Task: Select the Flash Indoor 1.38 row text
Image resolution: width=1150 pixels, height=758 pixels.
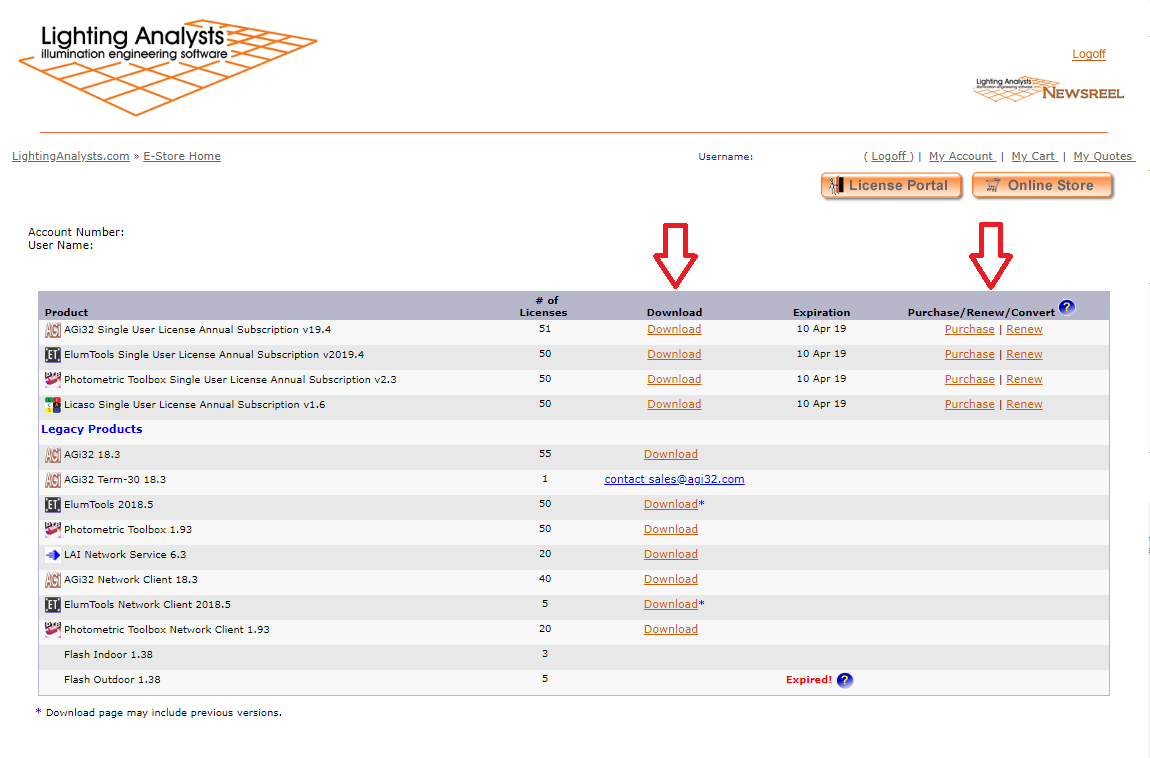Action: click(109, 655)
